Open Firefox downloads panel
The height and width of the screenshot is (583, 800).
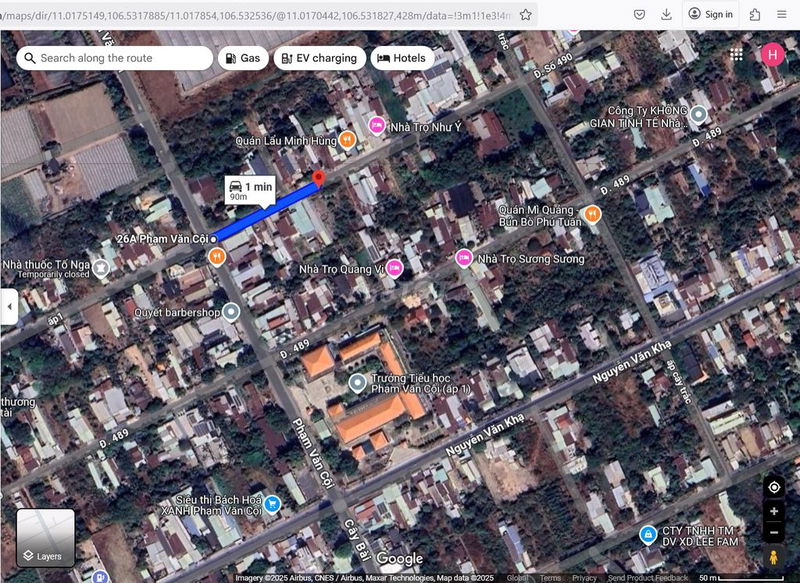point(666,14)
